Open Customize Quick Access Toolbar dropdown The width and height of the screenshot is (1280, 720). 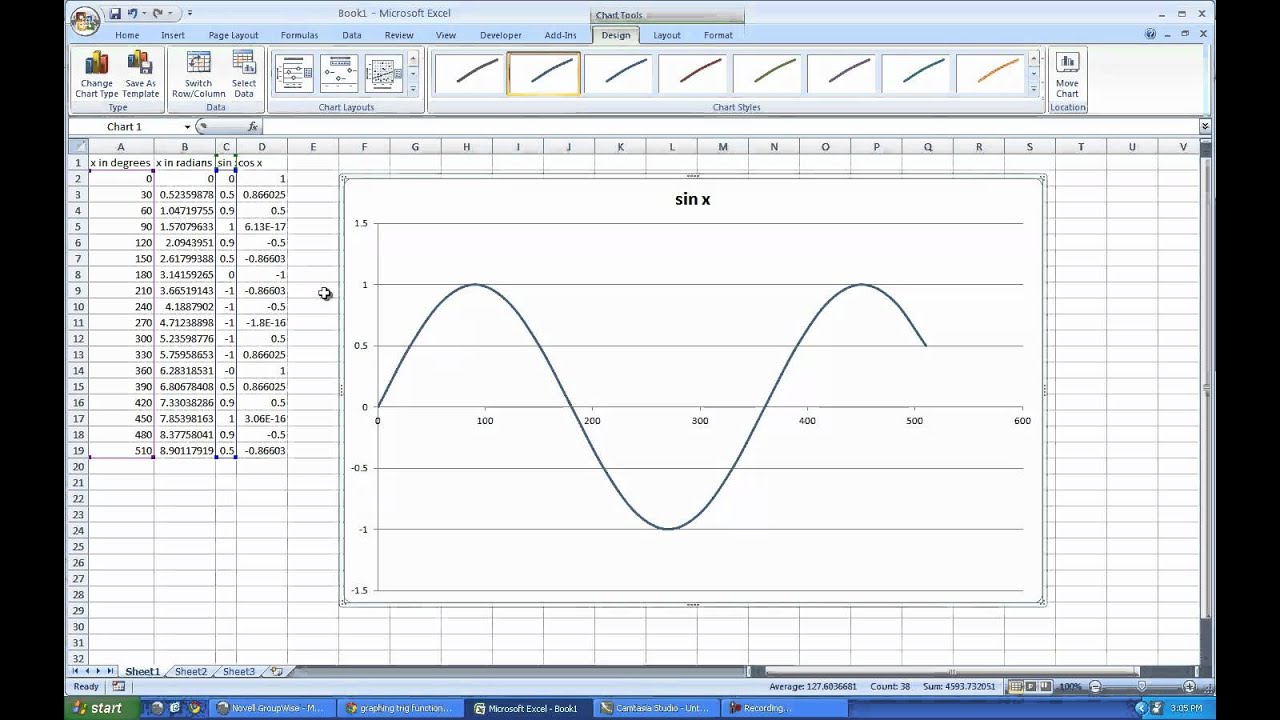(190, 13)
